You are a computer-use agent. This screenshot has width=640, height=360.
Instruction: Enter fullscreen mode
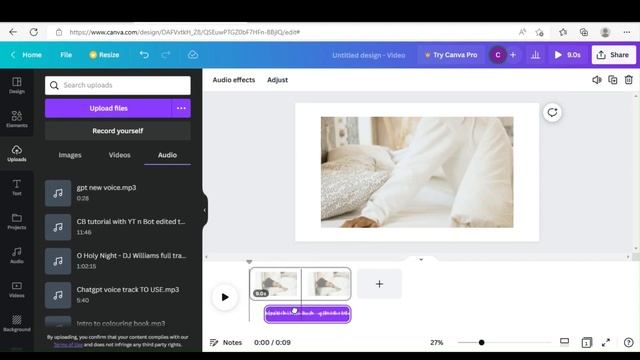pyautogui.click(x=606, y=342)
